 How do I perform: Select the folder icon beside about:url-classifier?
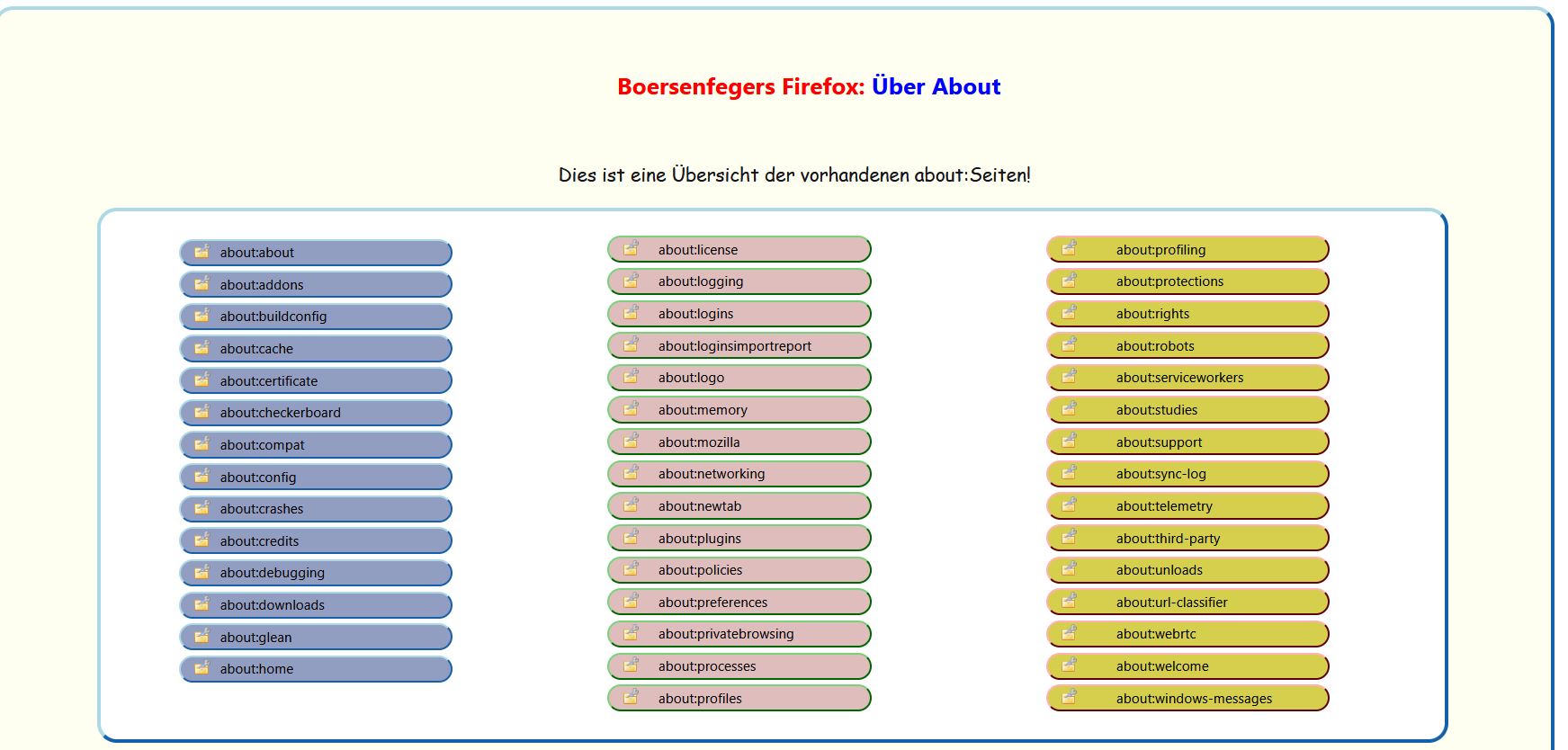pos(1069,601)
